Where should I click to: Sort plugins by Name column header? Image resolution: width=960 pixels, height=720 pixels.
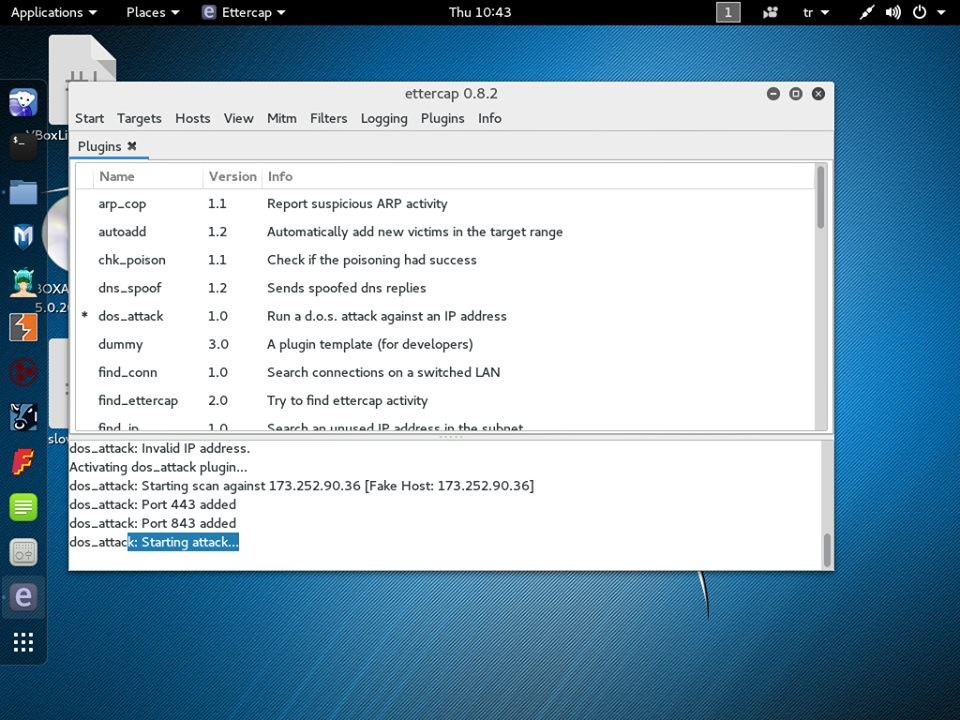point(148,176)
